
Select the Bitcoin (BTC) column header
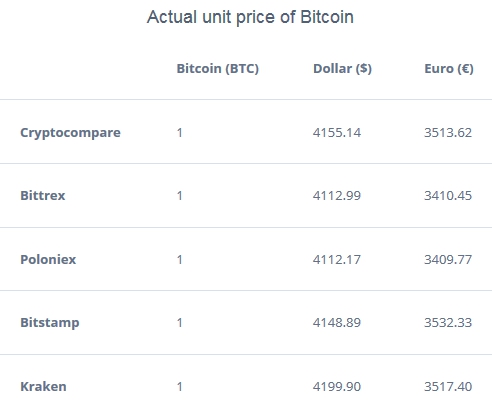point(218,69)
